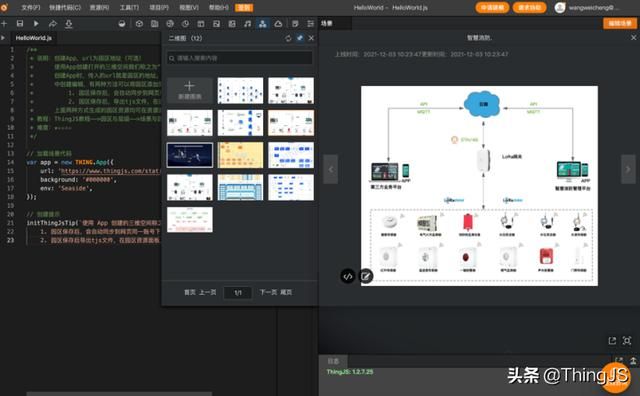Image resolution: width=640 pixels, height=396 pixels.
Task: Click the second orange pill button in title bar
Action: (x=529, y=7)
